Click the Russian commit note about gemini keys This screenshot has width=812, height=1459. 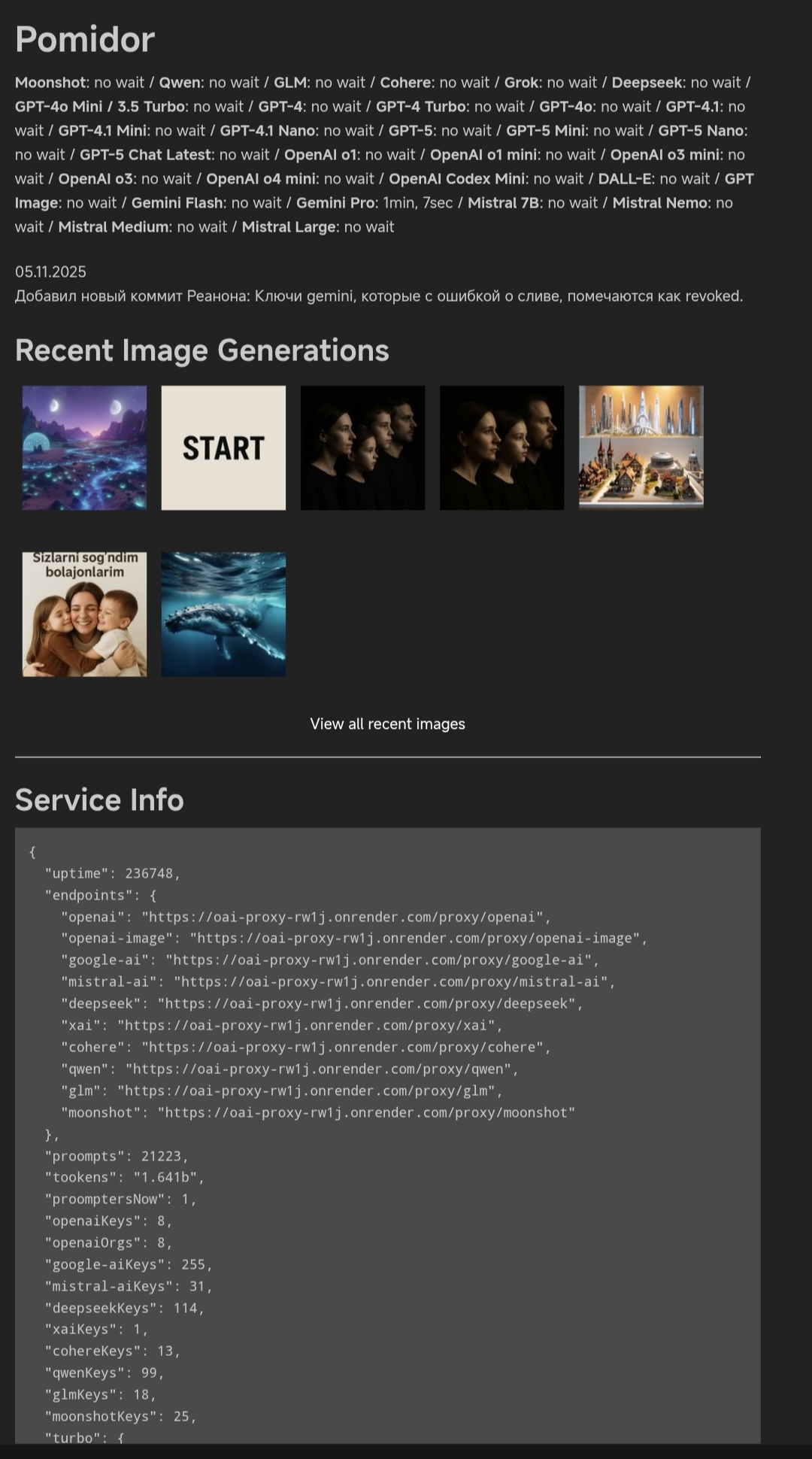click(x=379, y=296)
